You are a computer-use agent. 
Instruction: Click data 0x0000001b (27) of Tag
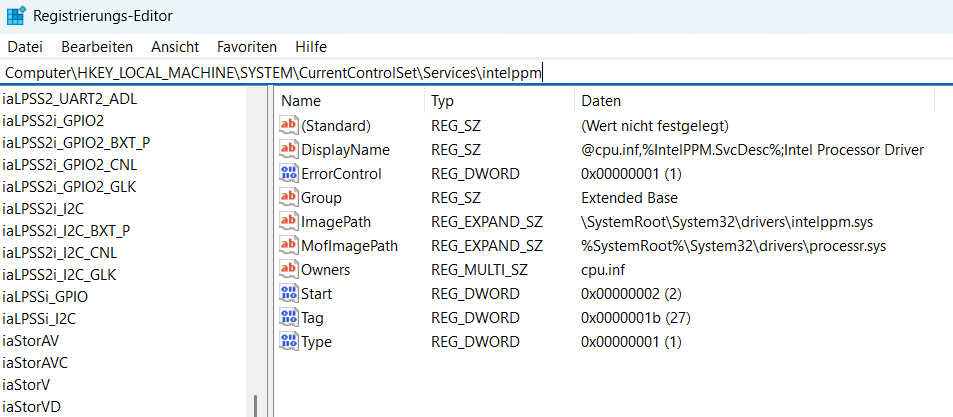[x=636, y=318]
